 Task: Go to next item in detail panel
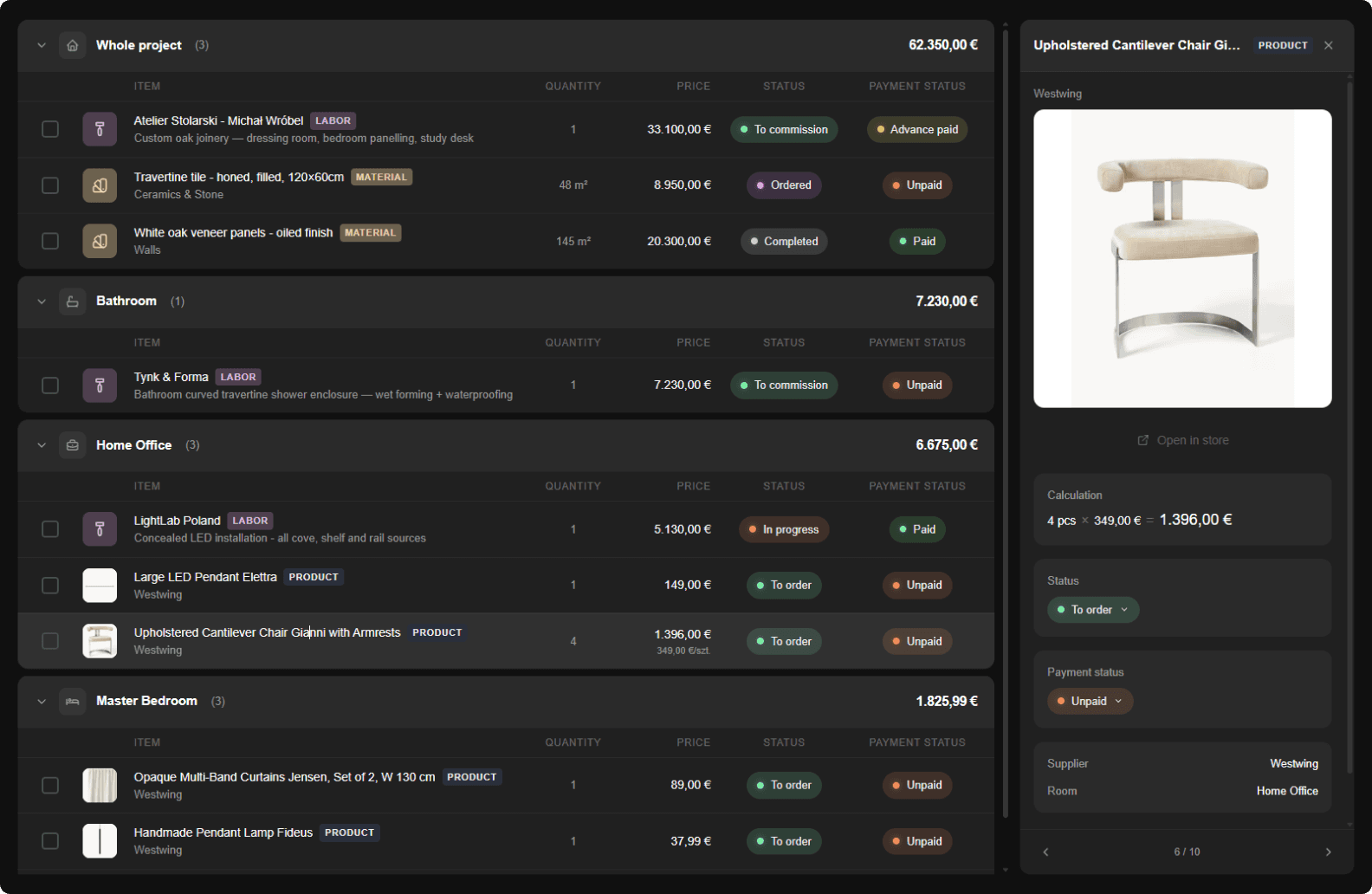click(1328, 852)
